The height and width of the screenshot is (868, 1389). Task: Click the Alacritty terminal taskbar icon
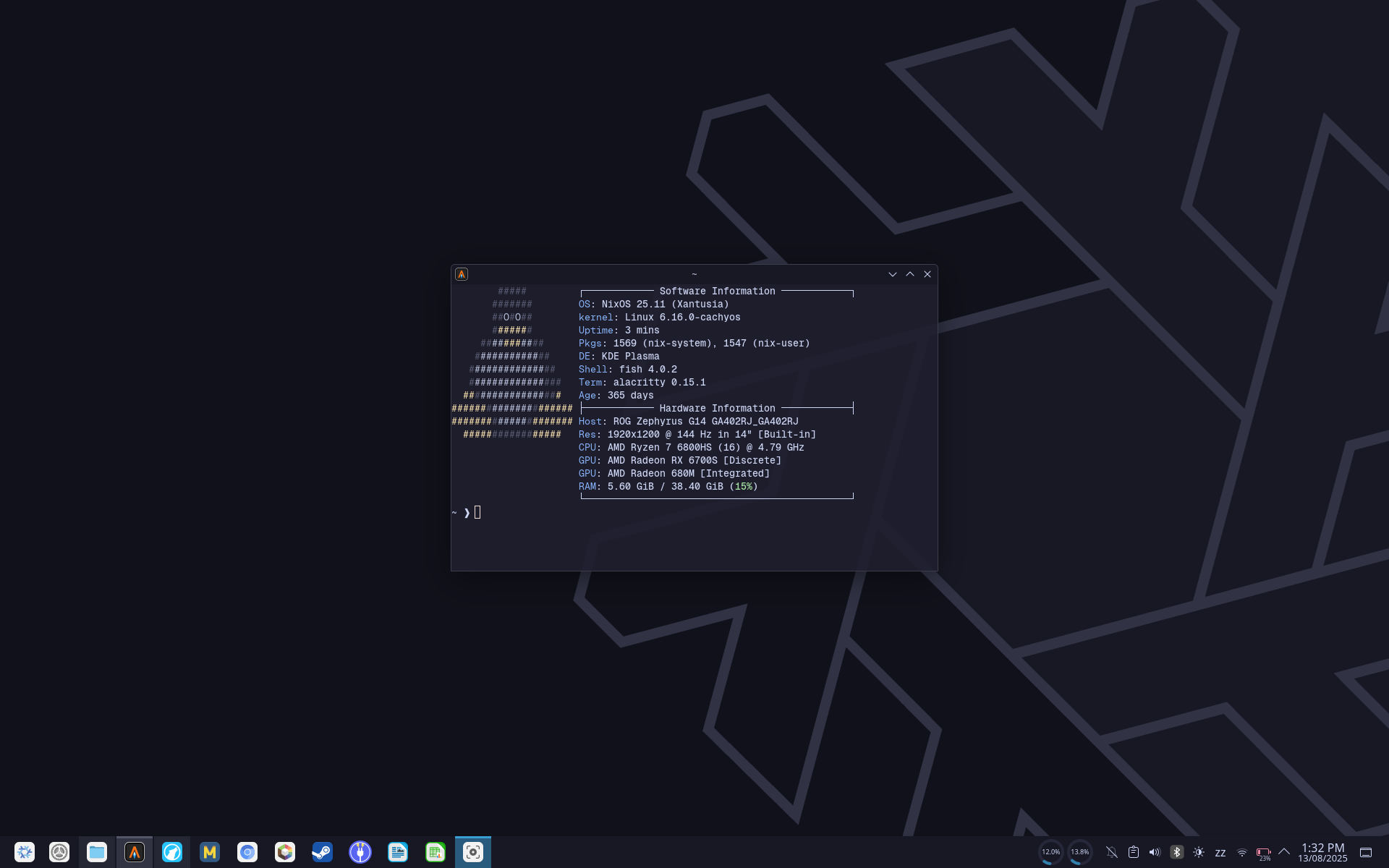(x=135, y=852)
